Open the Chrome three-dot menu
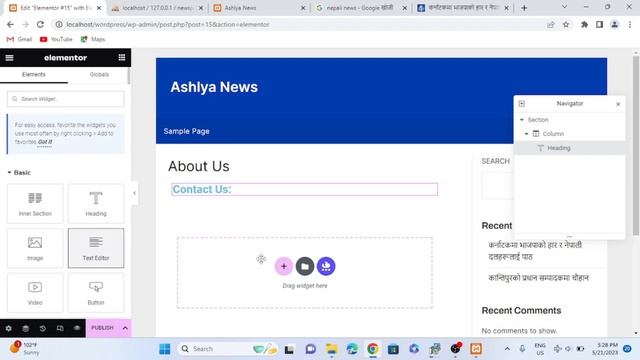 [x=630, y=24]
